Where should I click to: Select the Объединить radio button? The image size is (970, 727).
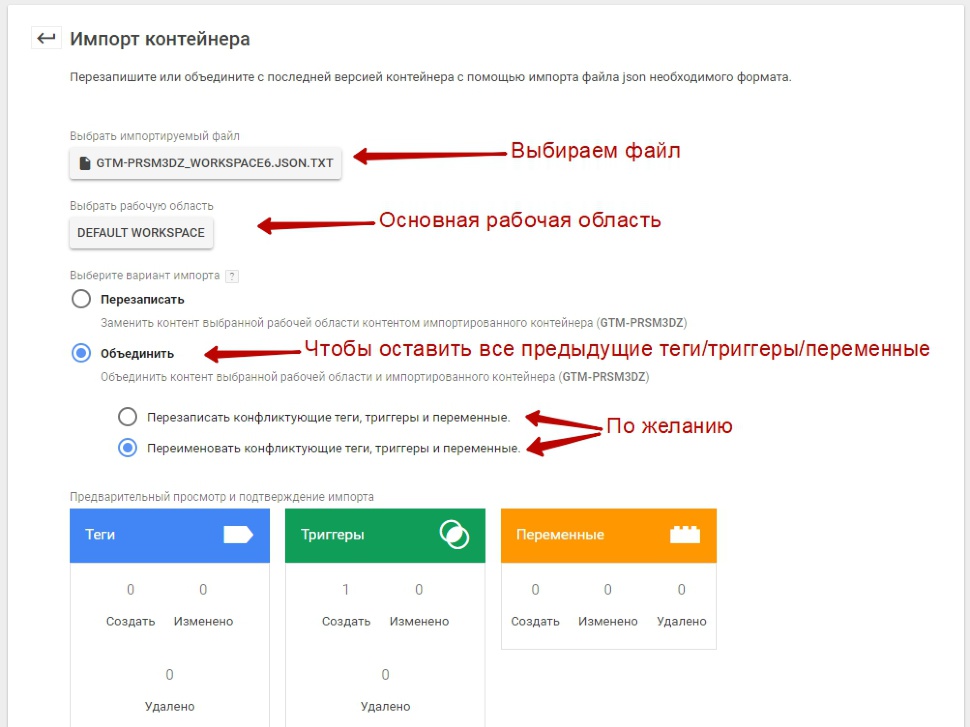(x=81, y=353)
